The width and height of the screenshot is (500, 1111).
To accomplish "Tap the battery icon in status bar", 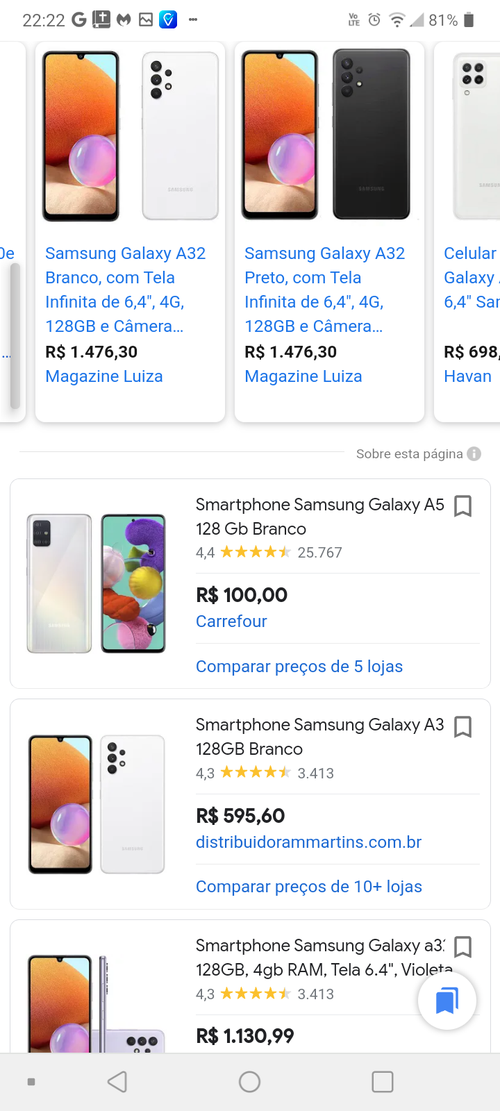I will [468, 20].
